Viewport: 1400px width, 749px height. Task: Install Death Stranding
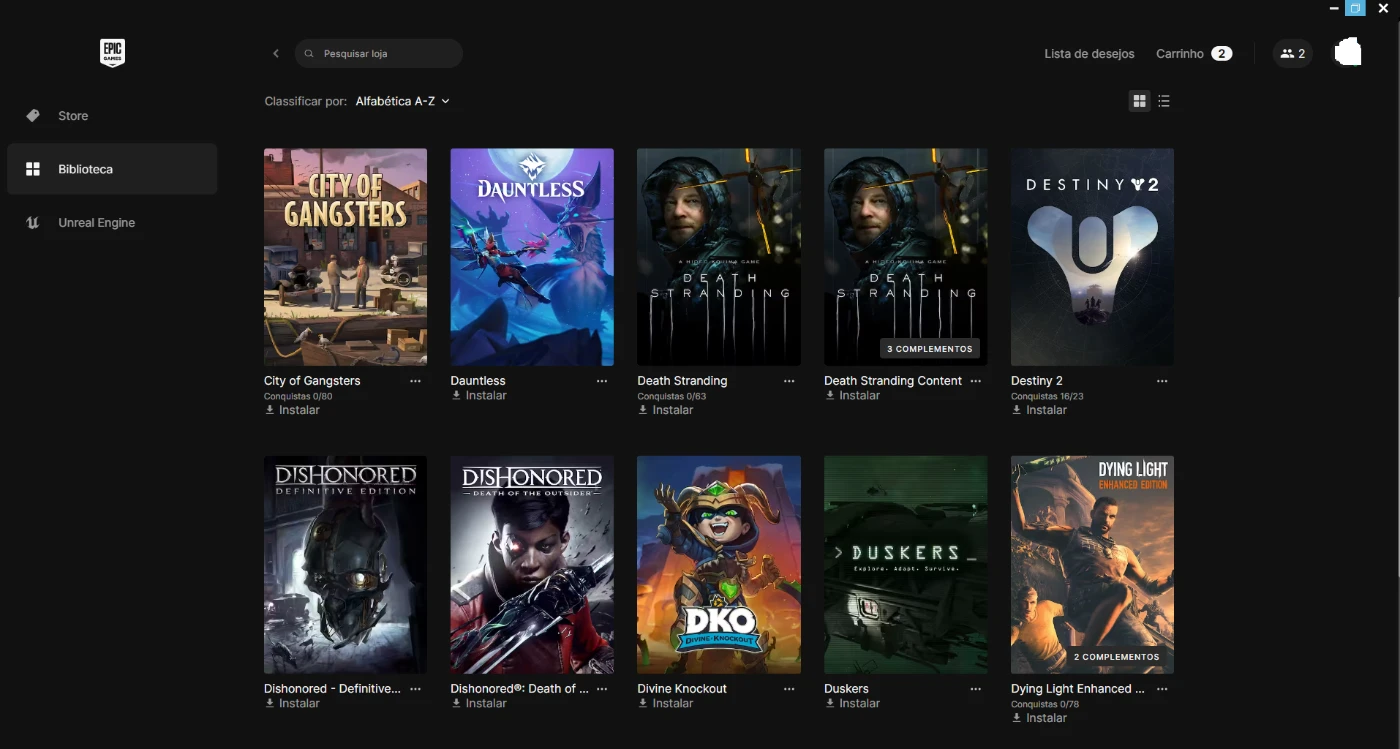click(665, 410)
